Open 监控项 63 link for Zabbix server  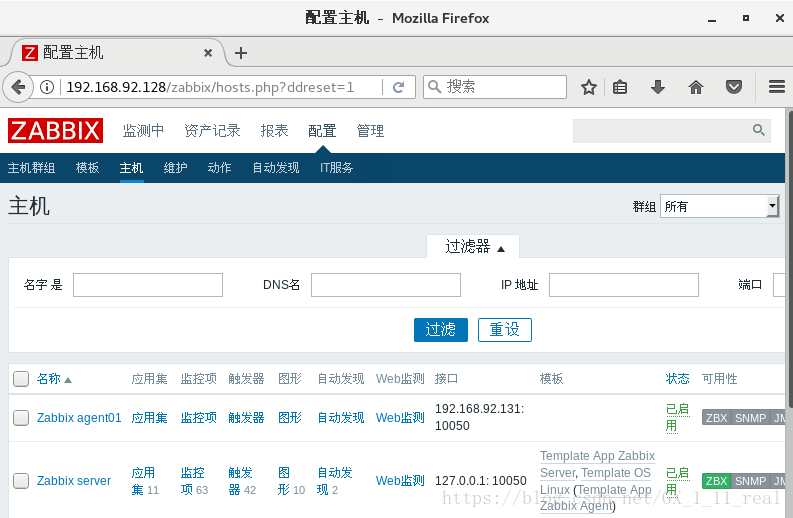194,481
